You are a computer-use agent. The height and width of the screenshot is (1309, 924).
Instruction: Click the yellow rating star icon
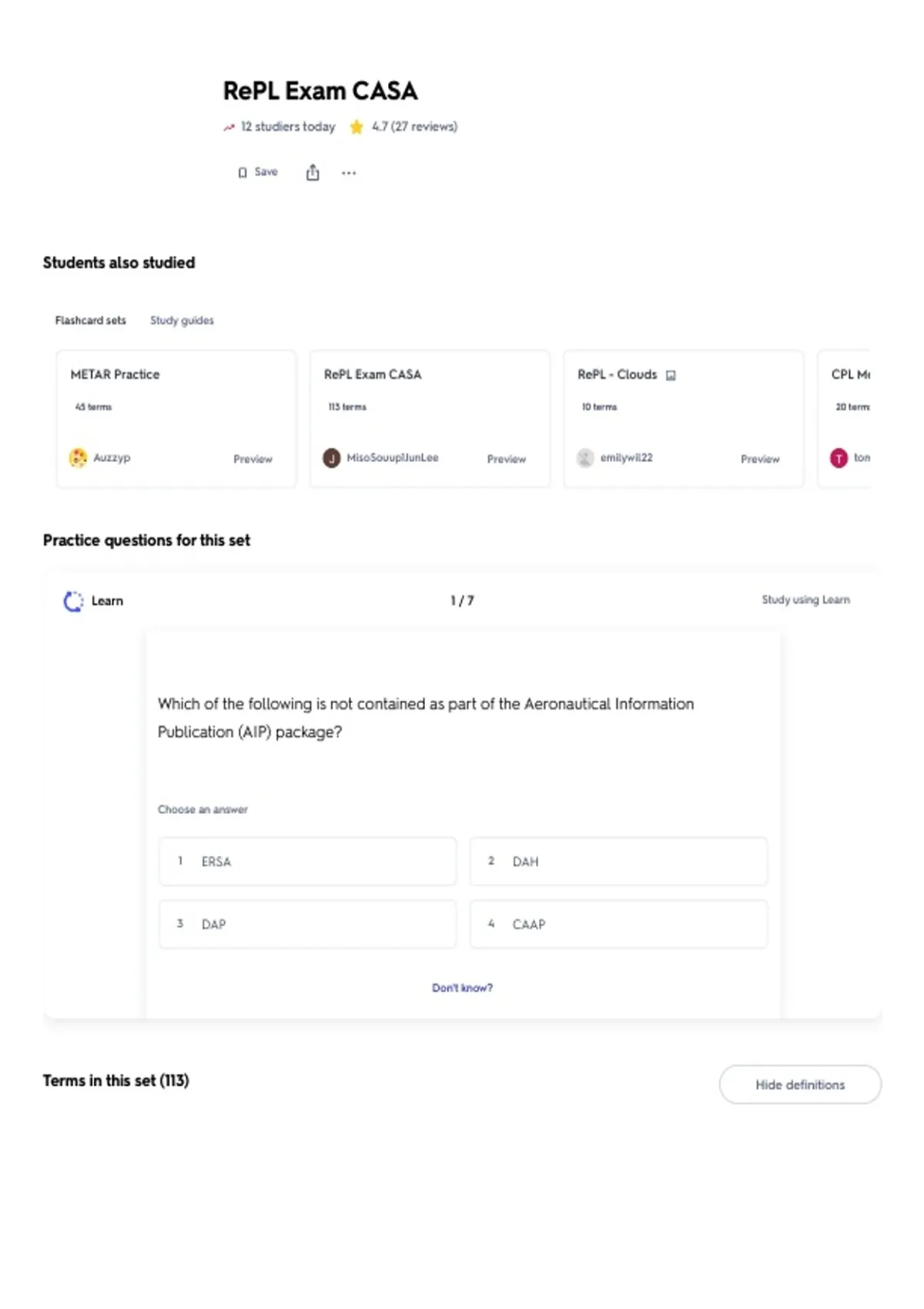[357, 127]
